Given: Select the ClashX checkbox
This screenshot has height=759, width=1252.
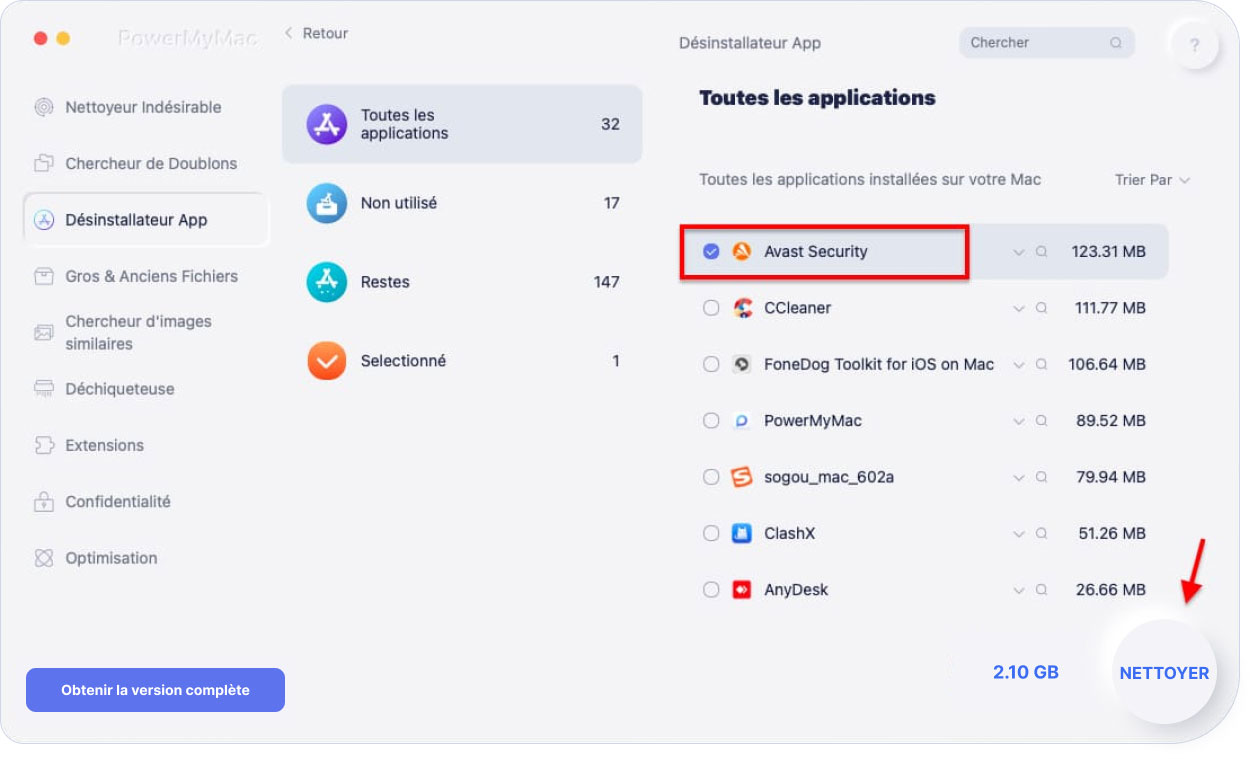Looking at the screenshot, I should (711, 533).
